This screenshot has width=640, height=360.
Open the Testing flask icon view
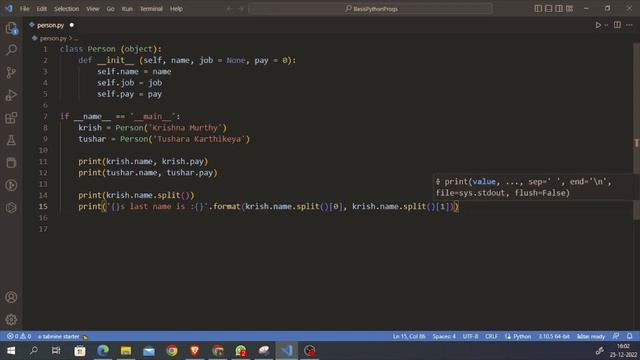[x=11, y=140]
